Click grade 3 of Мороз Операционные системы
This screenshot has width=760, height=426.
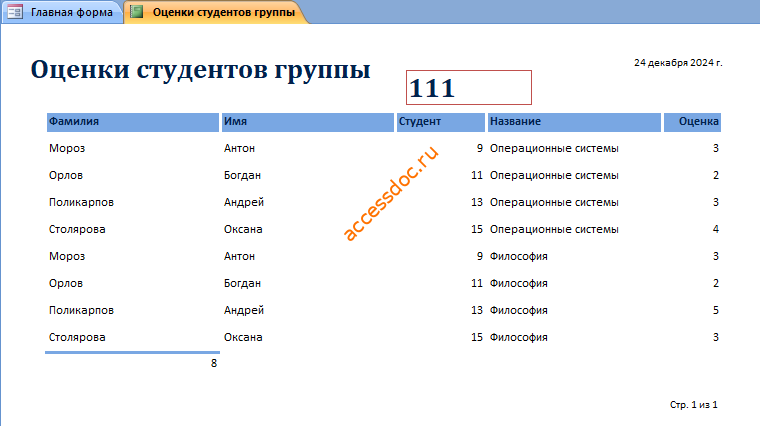(716, 148)
